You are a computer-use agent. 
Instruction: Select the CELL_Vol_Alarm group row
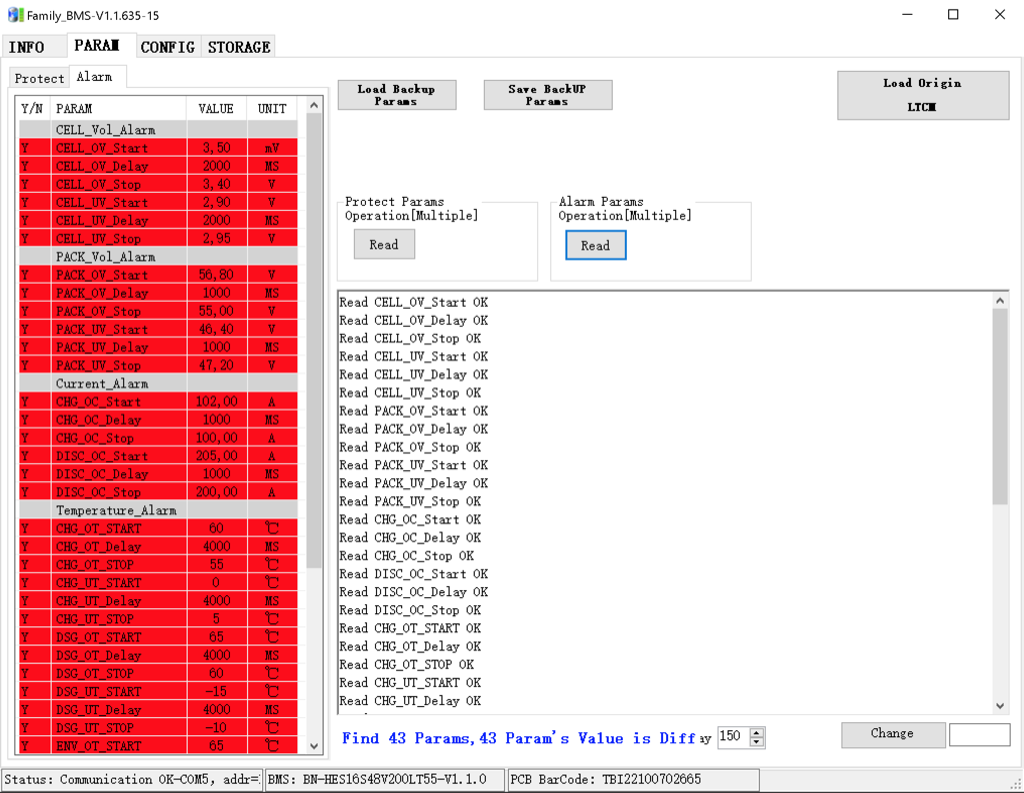(158, 129)
